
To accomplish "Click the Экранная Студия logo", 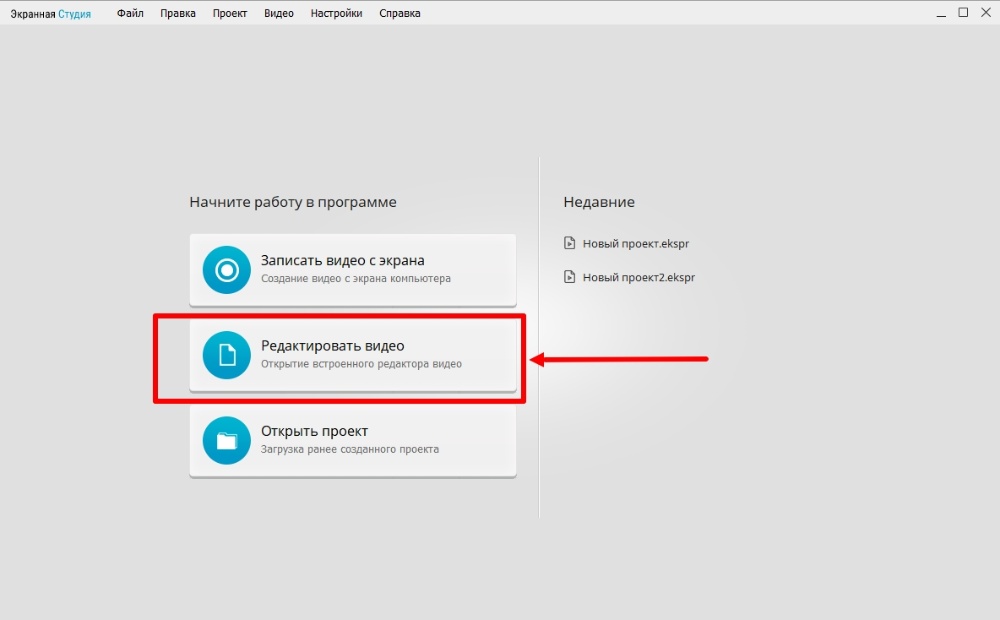I will click(x=50, y=14).
